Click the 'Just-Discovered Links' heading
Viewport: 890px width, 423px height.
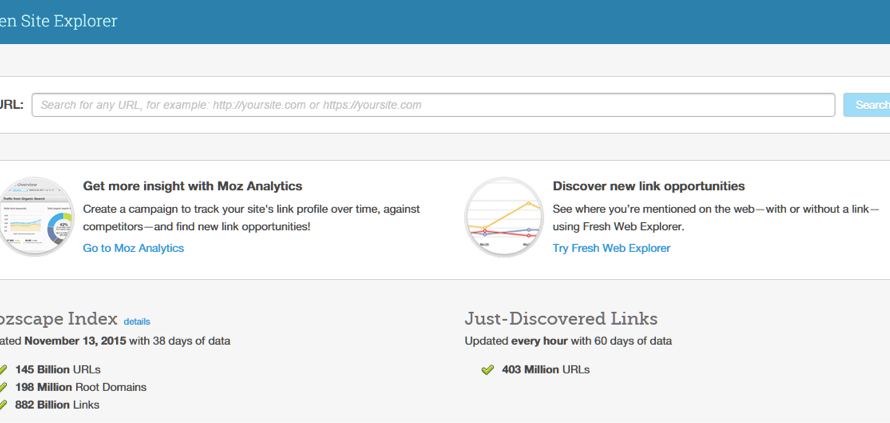coord(561,319)
